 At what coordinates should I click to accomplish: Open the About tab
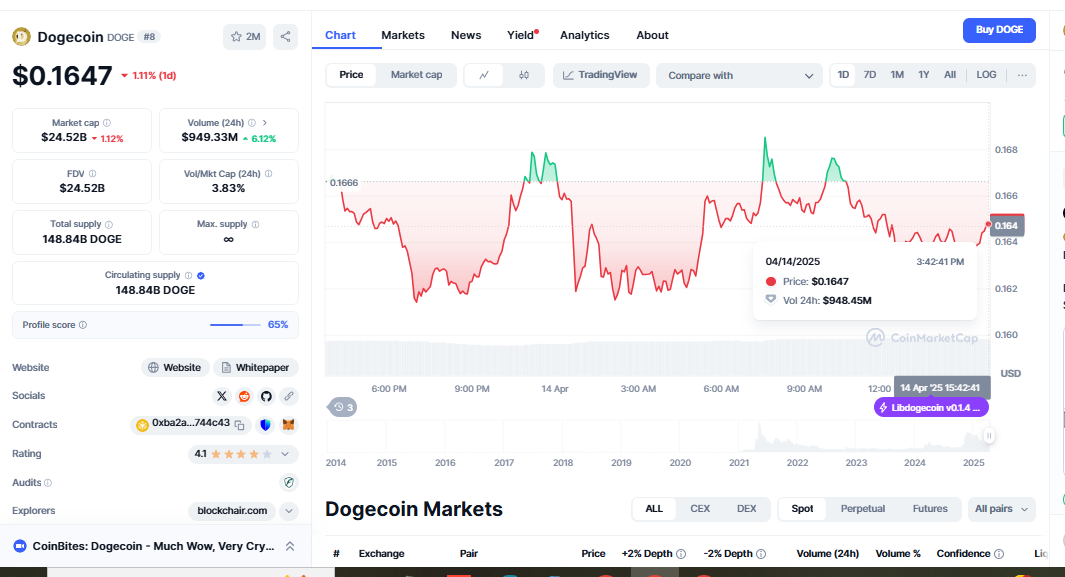[652, 35]
